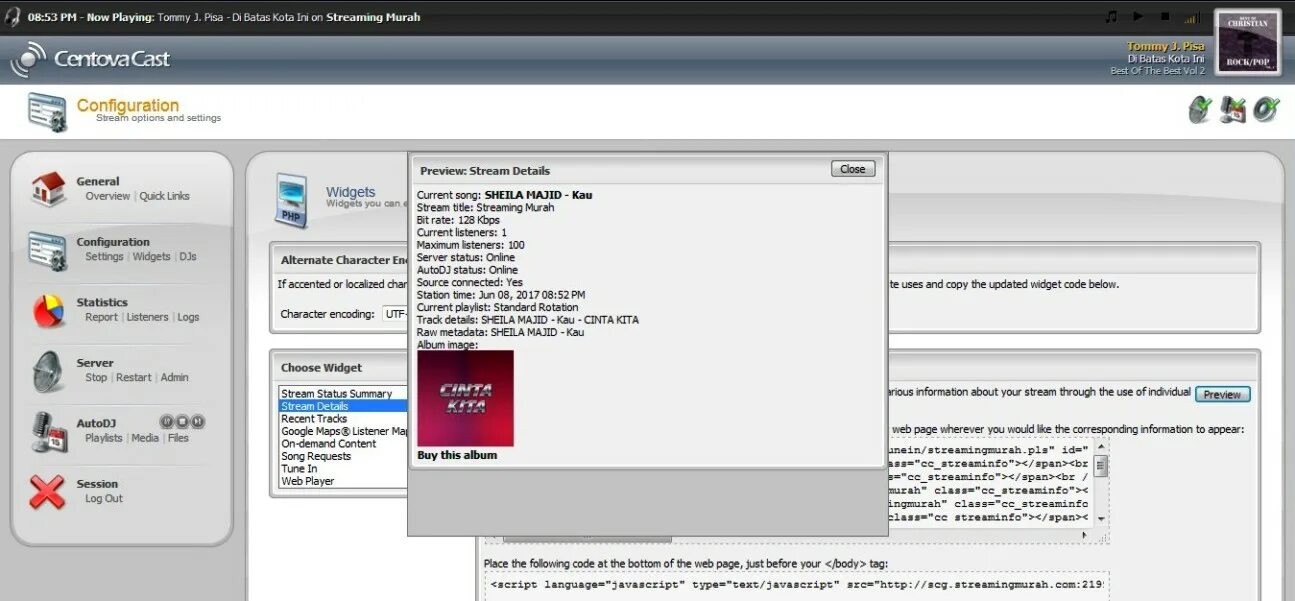1295x601 pixels.
Task: Stop playback with the top bar stop button
Action: [x=1164, y=17]
